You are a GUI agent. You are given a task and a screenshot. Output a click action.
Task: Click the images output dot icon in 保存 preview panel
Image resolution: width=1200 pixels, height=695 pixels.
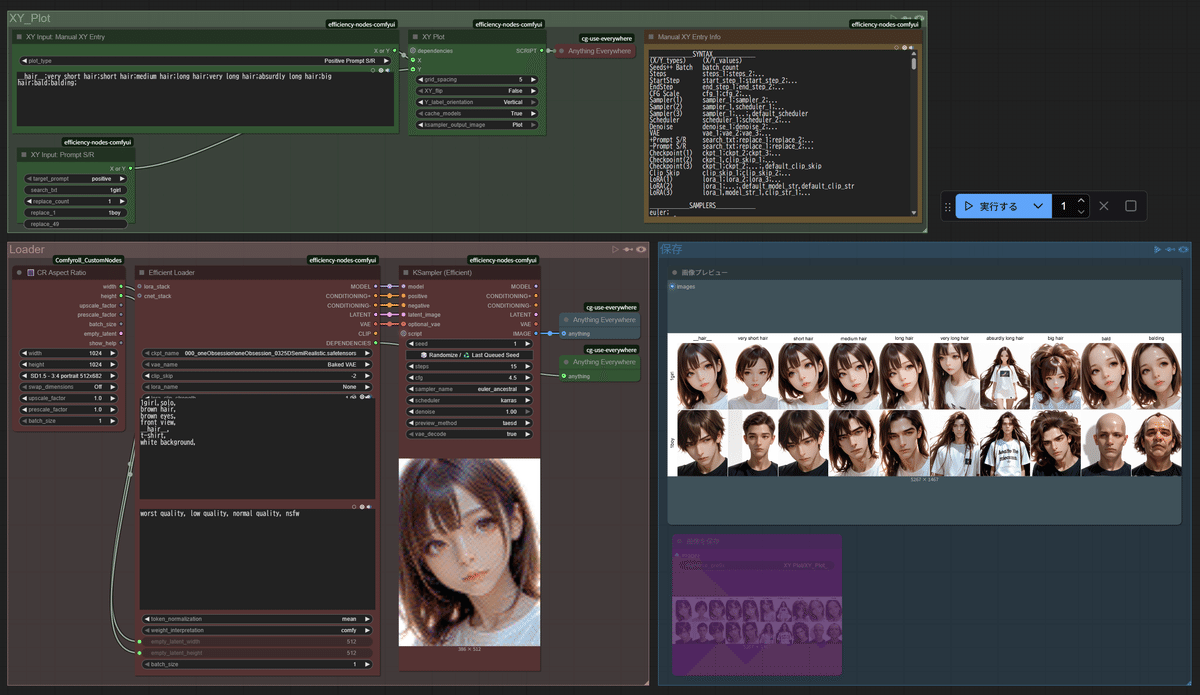[x=671, y=286]
